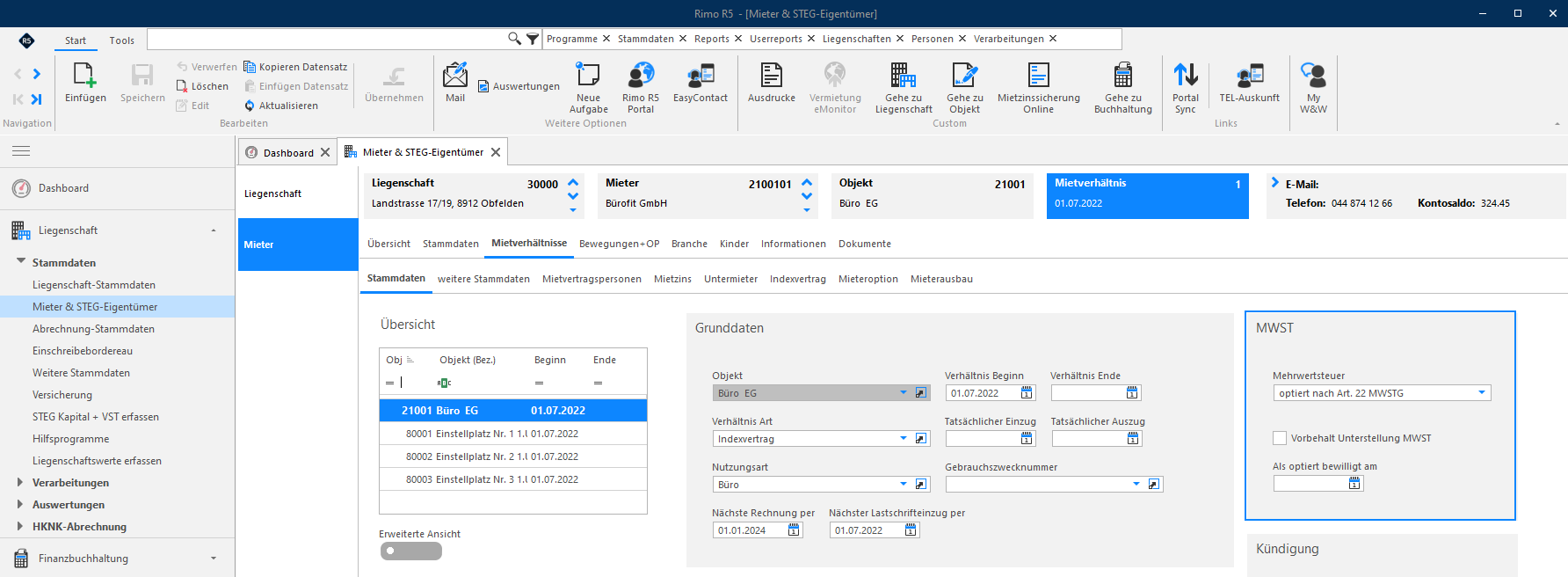Close the Mieter & STEG-Eigentümer tab
Viewport: 1568px width, 577px height.
496,152
